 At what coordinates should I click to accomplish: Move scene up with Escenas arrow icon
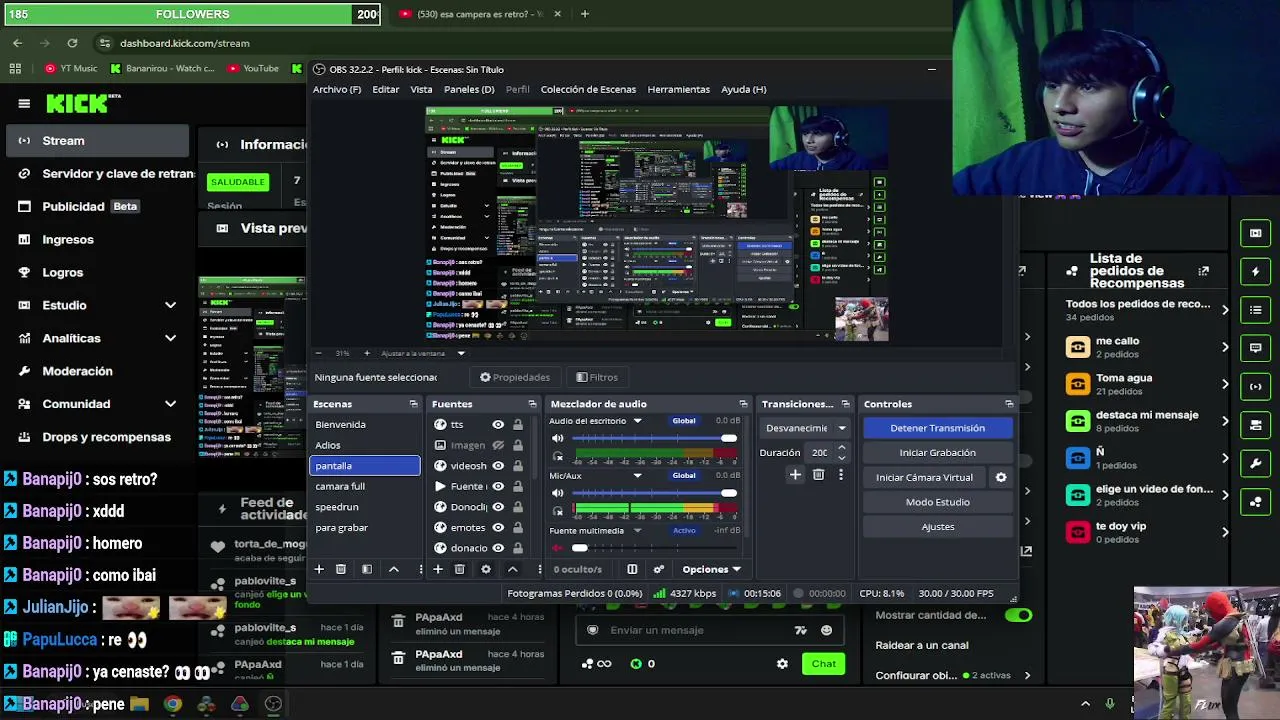click(393, 569)
